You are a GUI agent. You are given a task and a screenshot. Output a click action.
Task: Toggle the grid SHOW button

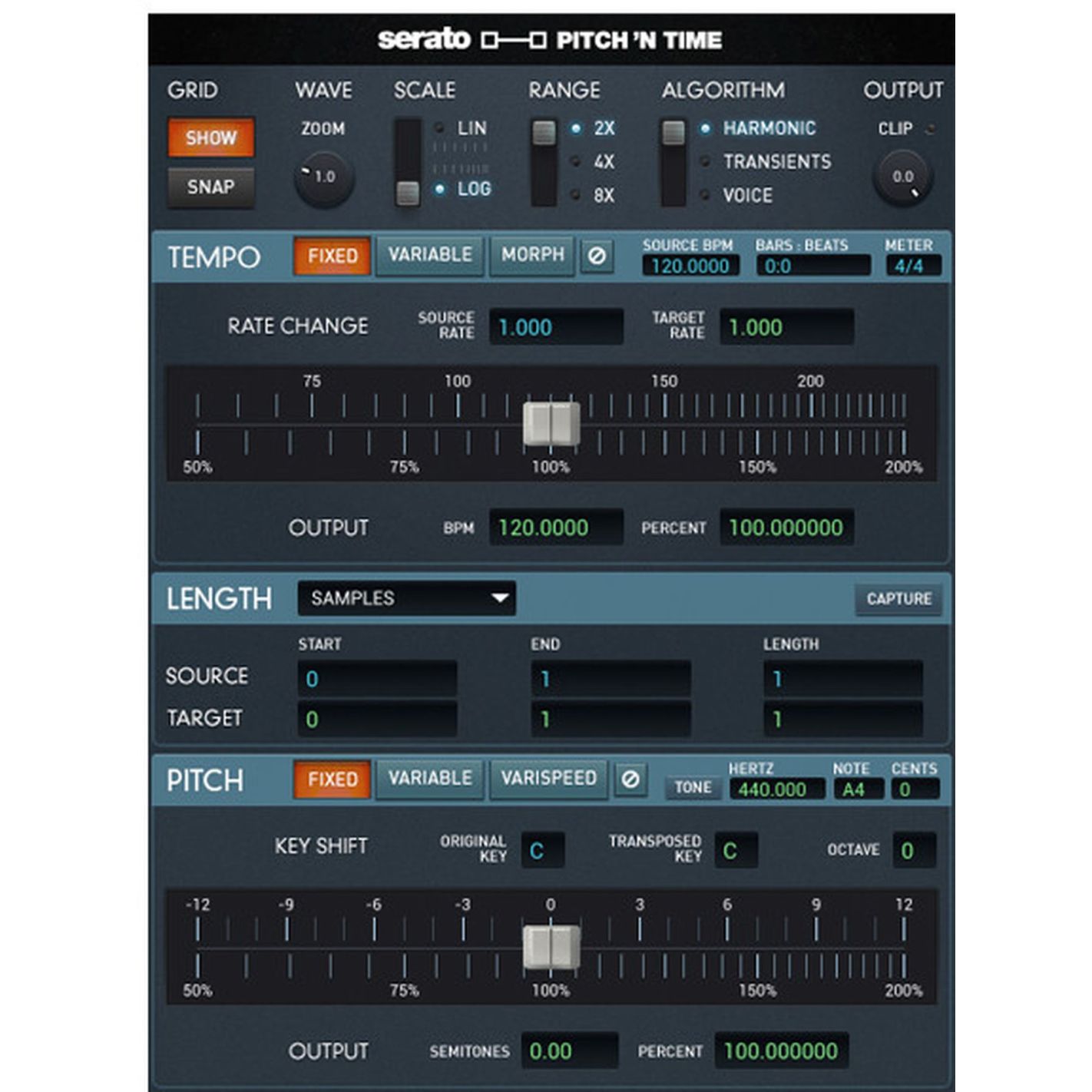(x=211, y=137)
